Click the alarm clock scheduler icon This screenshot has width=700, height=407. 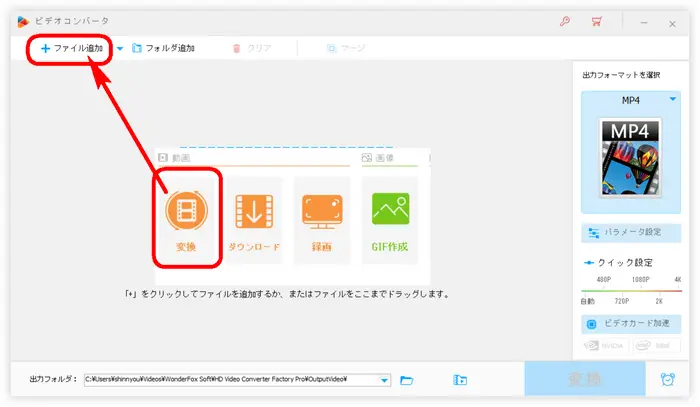point(667,380)
